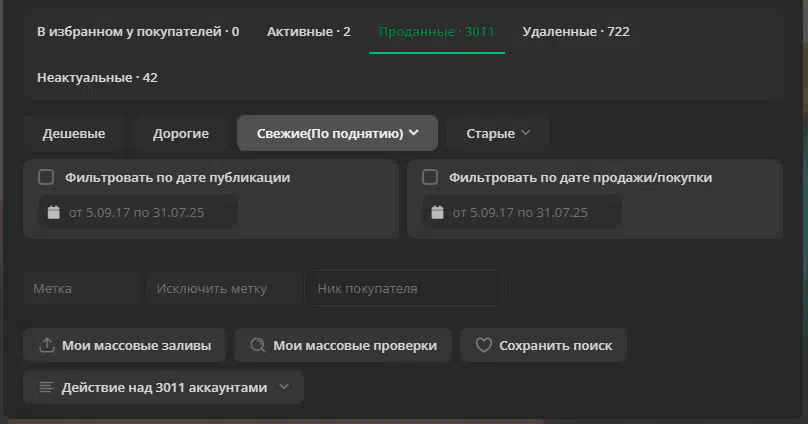
Task: Sort by 'Дешевые'
Action: point(74,133)
